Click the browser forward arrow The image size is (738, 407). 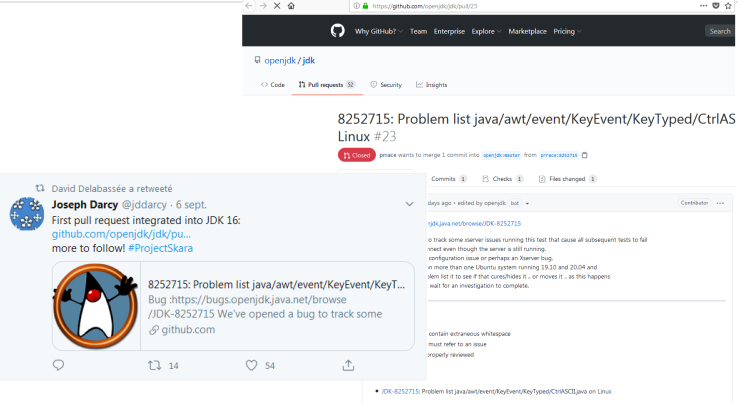click(x=263, y=6)
